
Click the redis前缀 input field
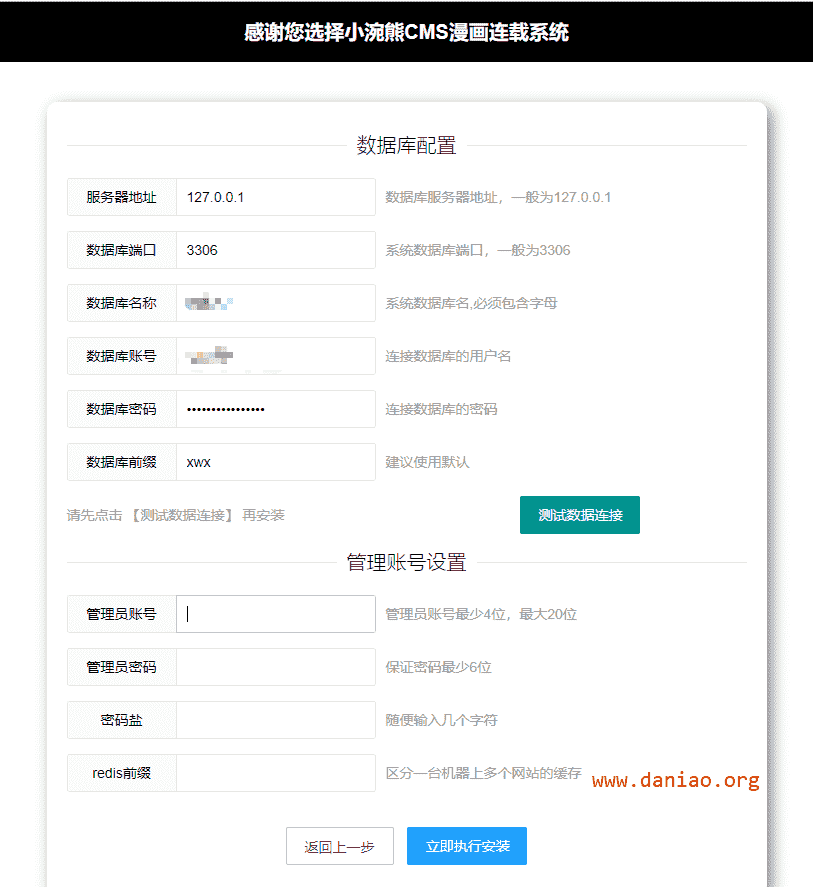pos(276,773)
